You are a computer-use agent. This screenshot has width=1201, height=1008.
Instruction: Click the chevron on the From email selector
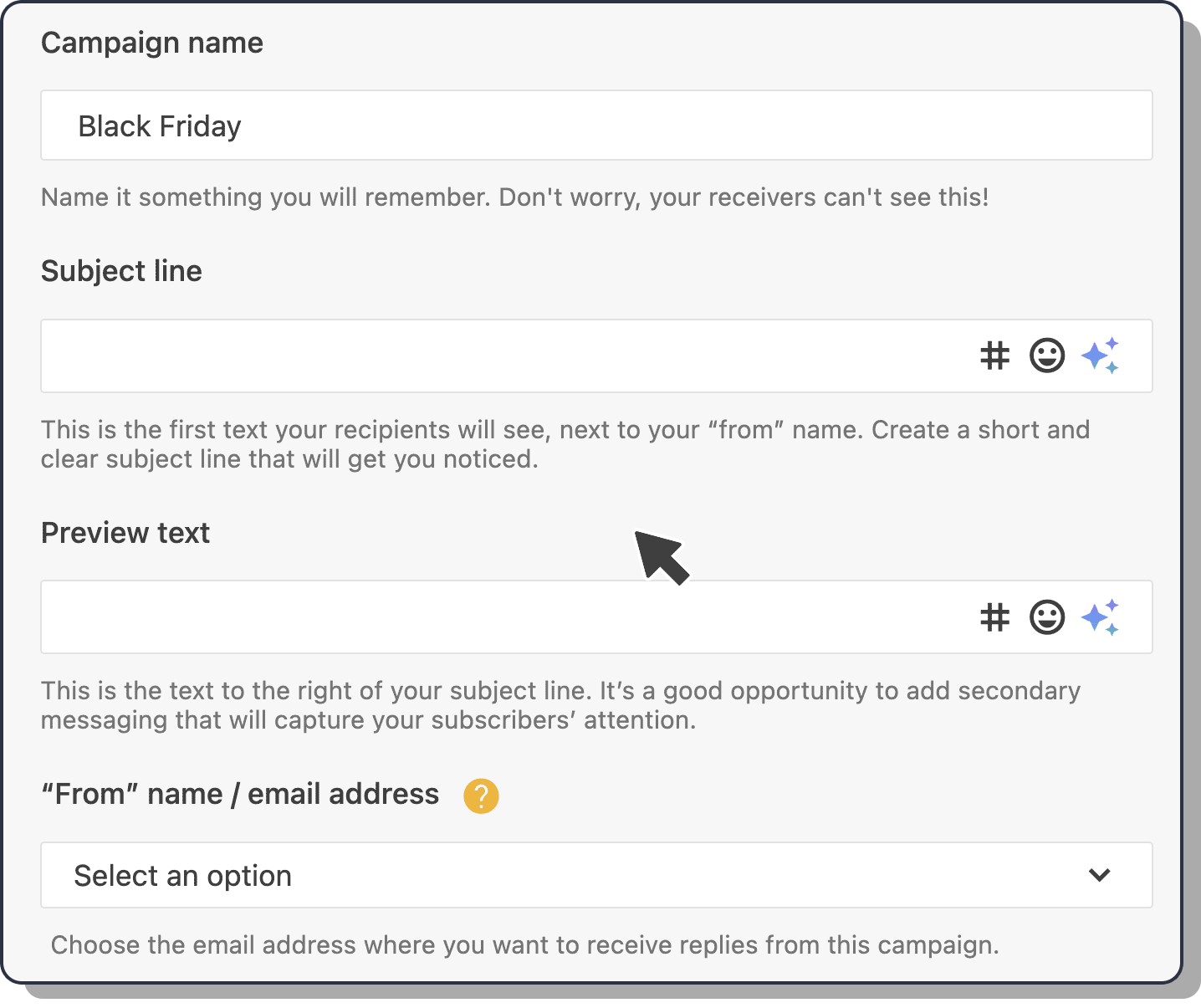pos(1099,875)
